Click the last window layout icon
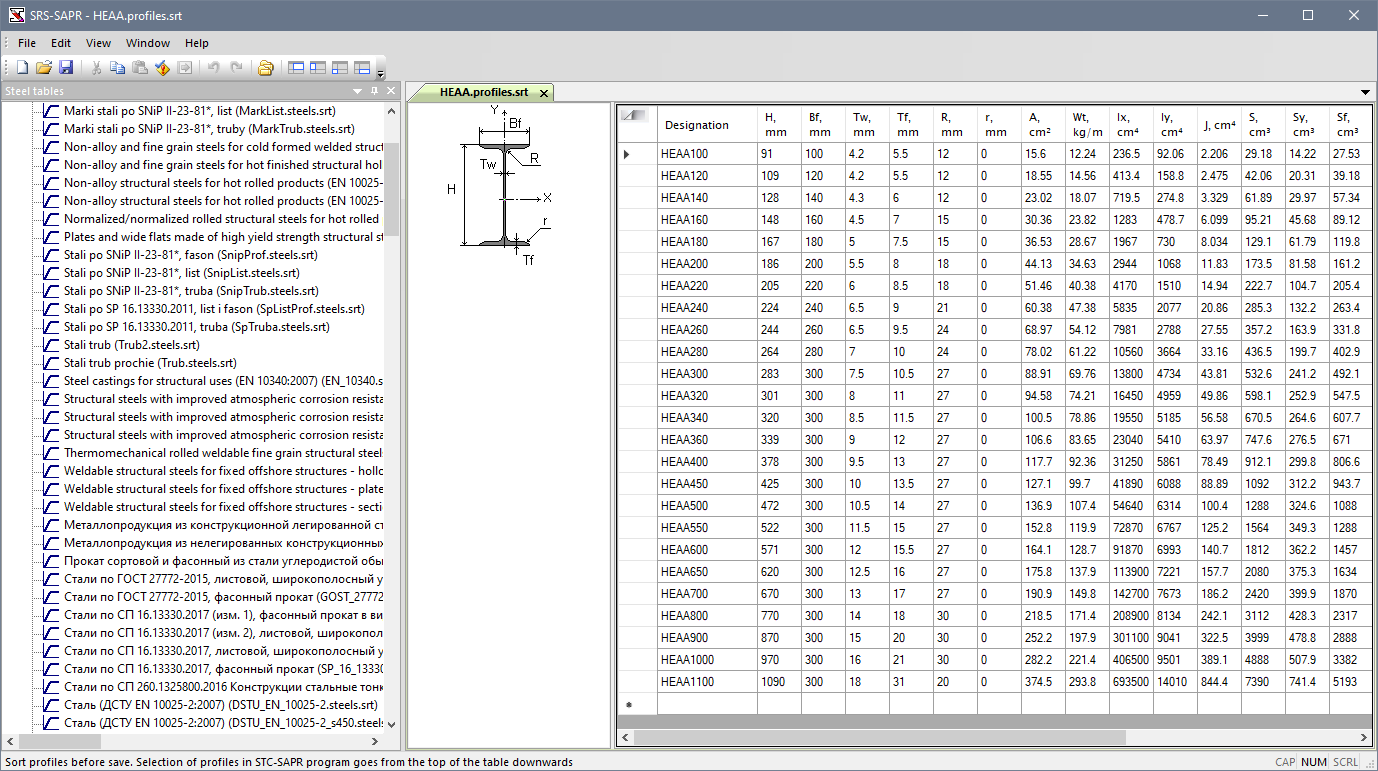 click(362, 68)
